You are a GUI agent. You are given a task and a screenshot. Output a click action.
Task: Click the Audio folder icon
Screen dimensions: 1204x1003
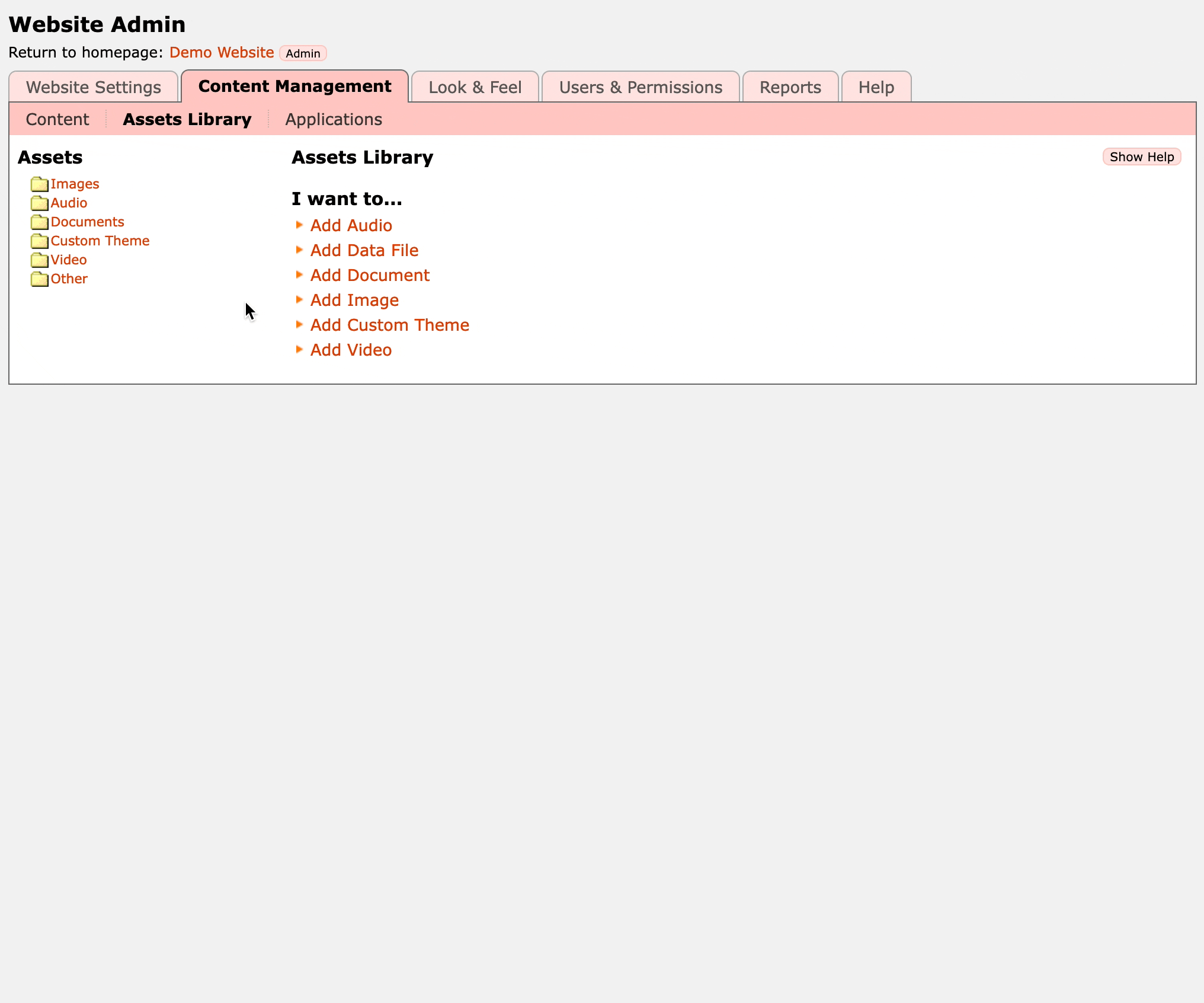(x=39, y=203)
